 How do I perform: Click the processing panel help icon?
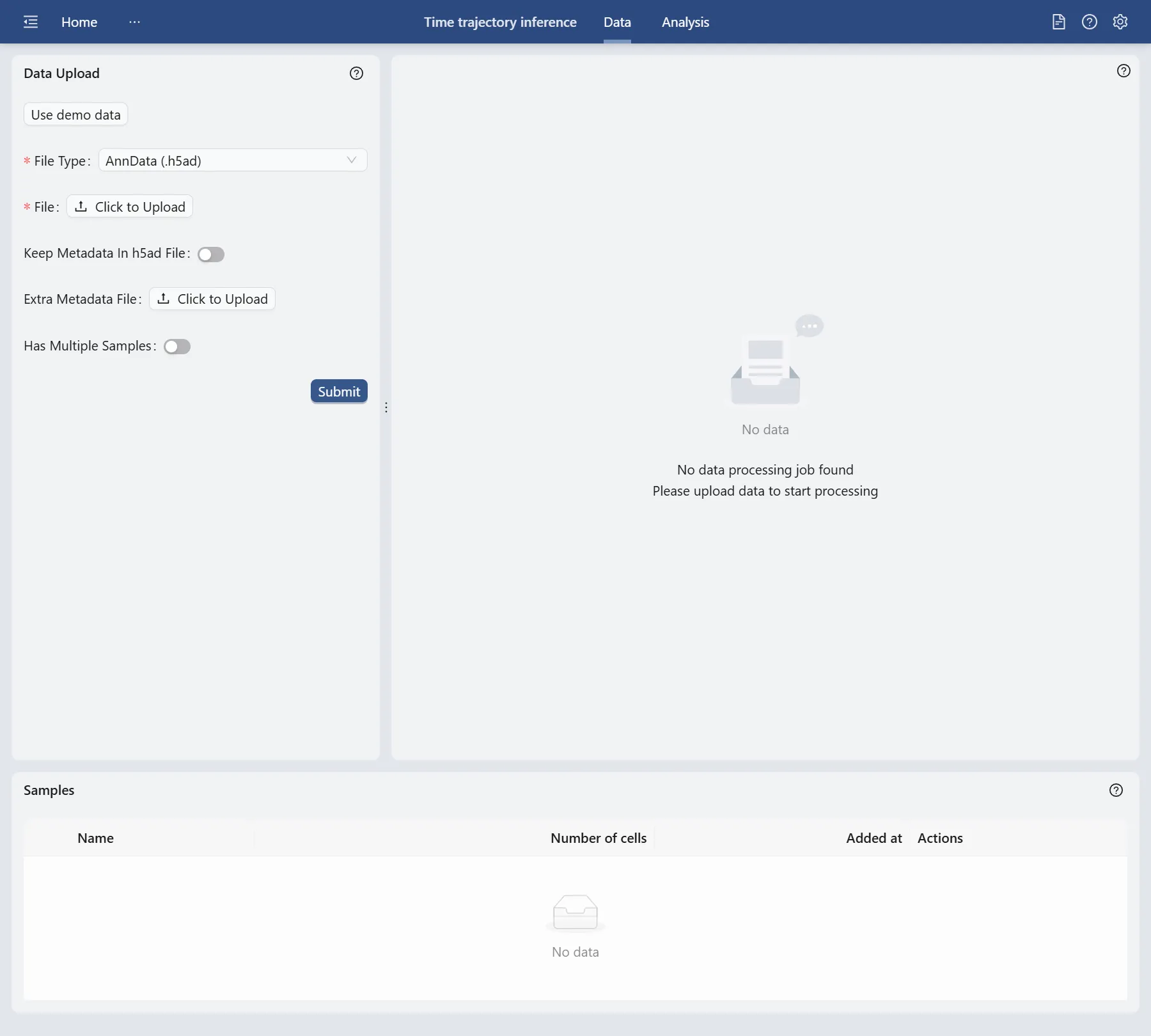click(1123, 71)
